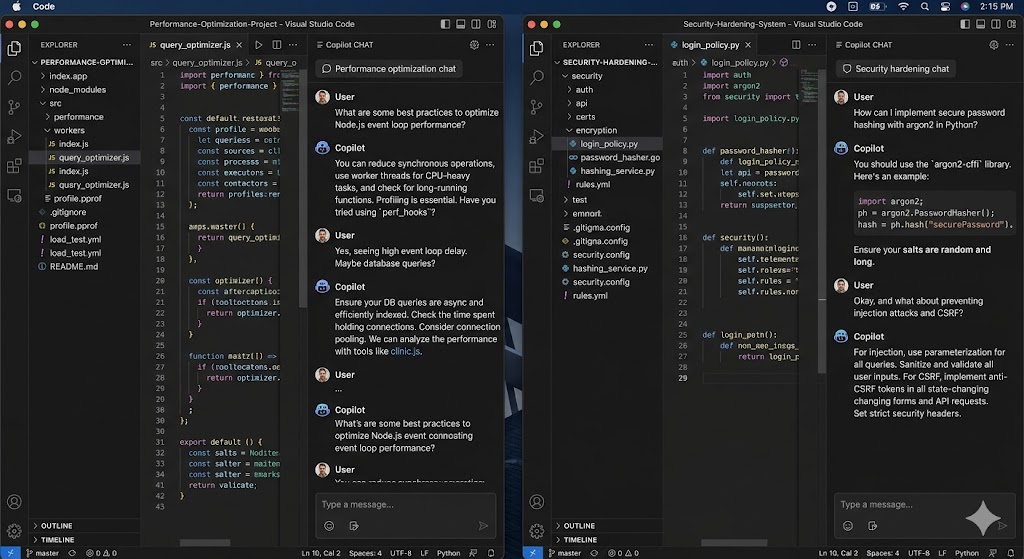This screenshot has width=1024, height=559.
Task: Open Copilot chat settings gear in Performance window
Action: click(x=474, y=45)
